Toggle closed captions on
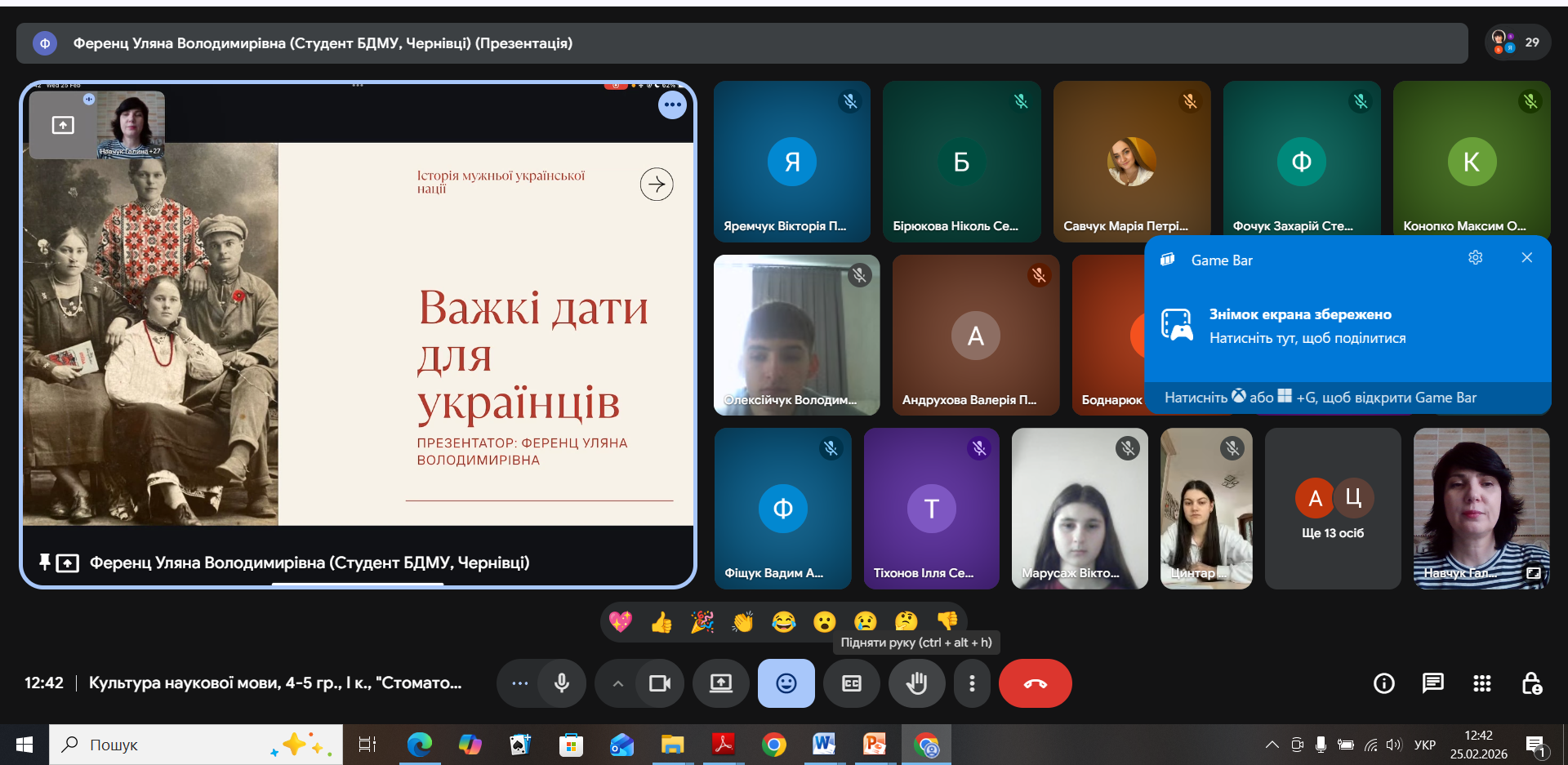This screenshot has width=1568, height=765. 851,683
